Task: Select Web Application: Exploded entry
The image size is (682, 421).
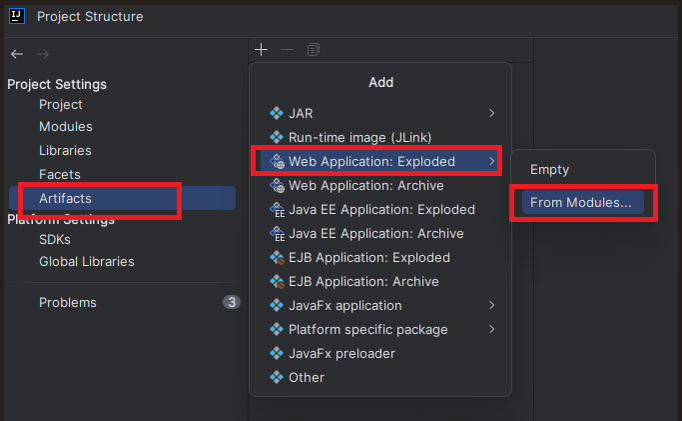Action: point(381,161)
